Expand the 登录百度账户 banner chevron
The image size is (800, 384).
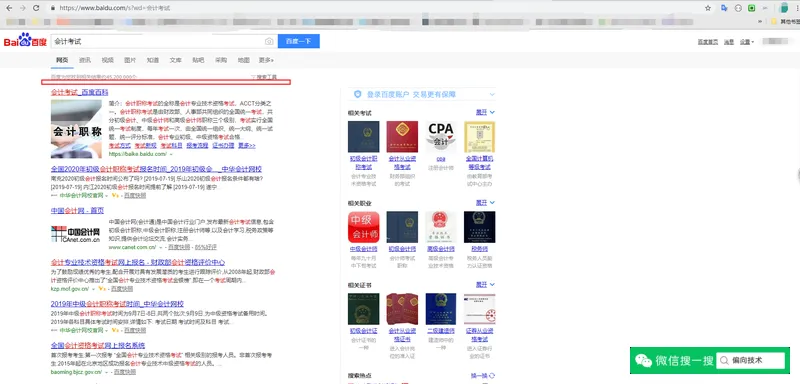[x=492, y=94]
